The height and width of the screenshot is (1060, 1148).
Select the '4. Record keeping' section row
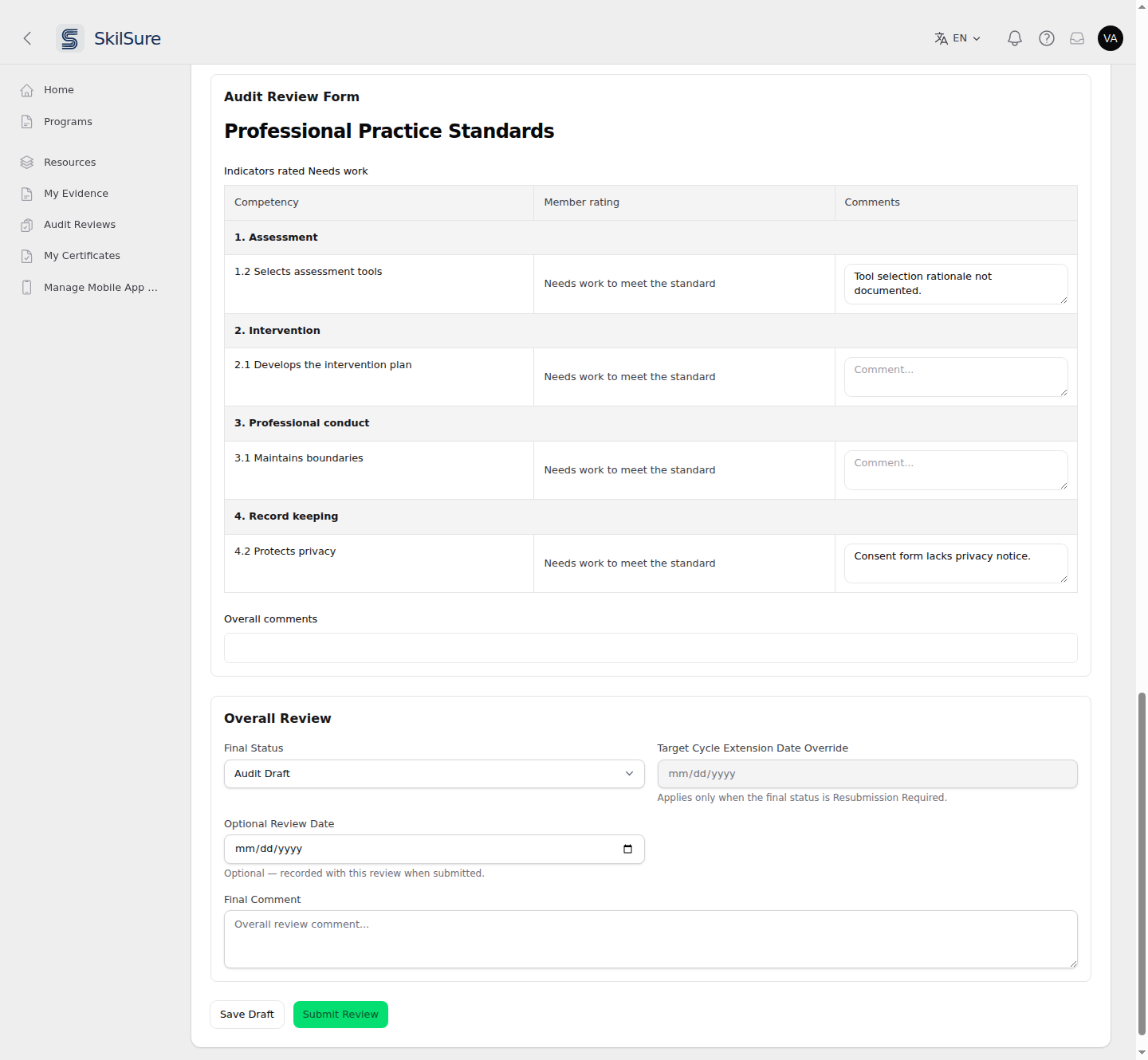pos(651,516)
